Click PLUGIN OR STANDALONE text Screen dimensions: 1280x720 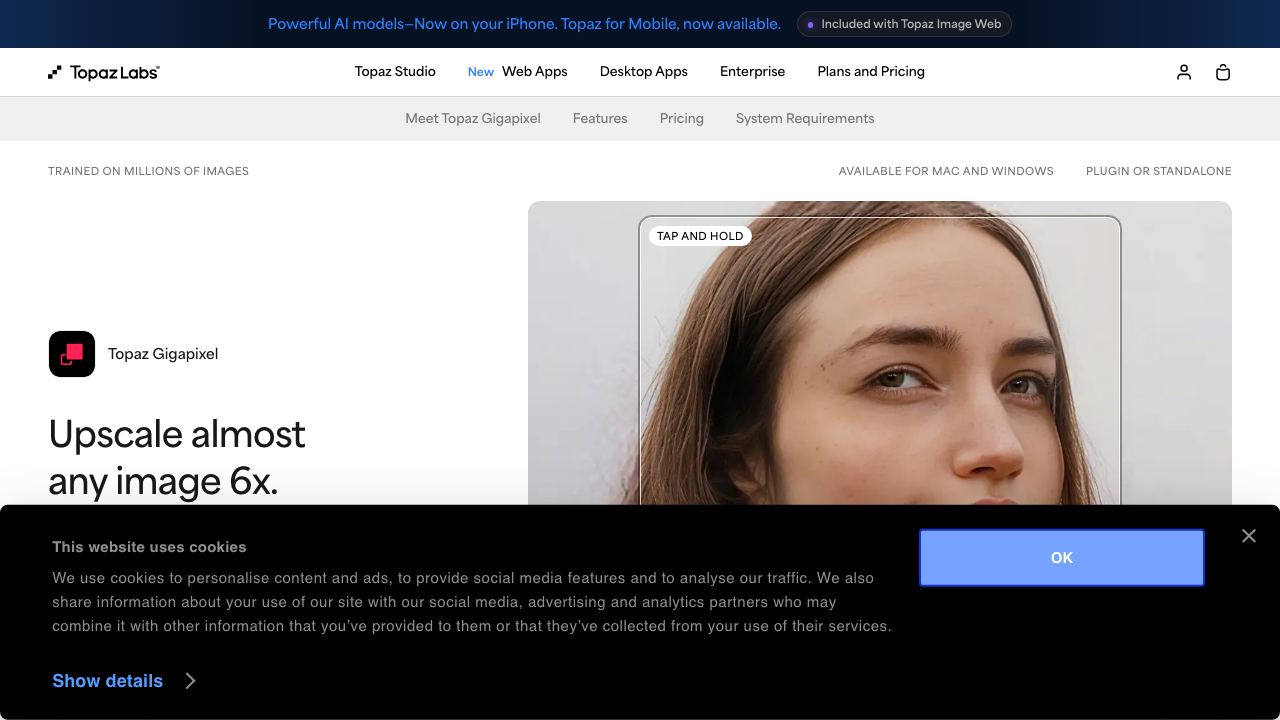[x=1159, y=171]
